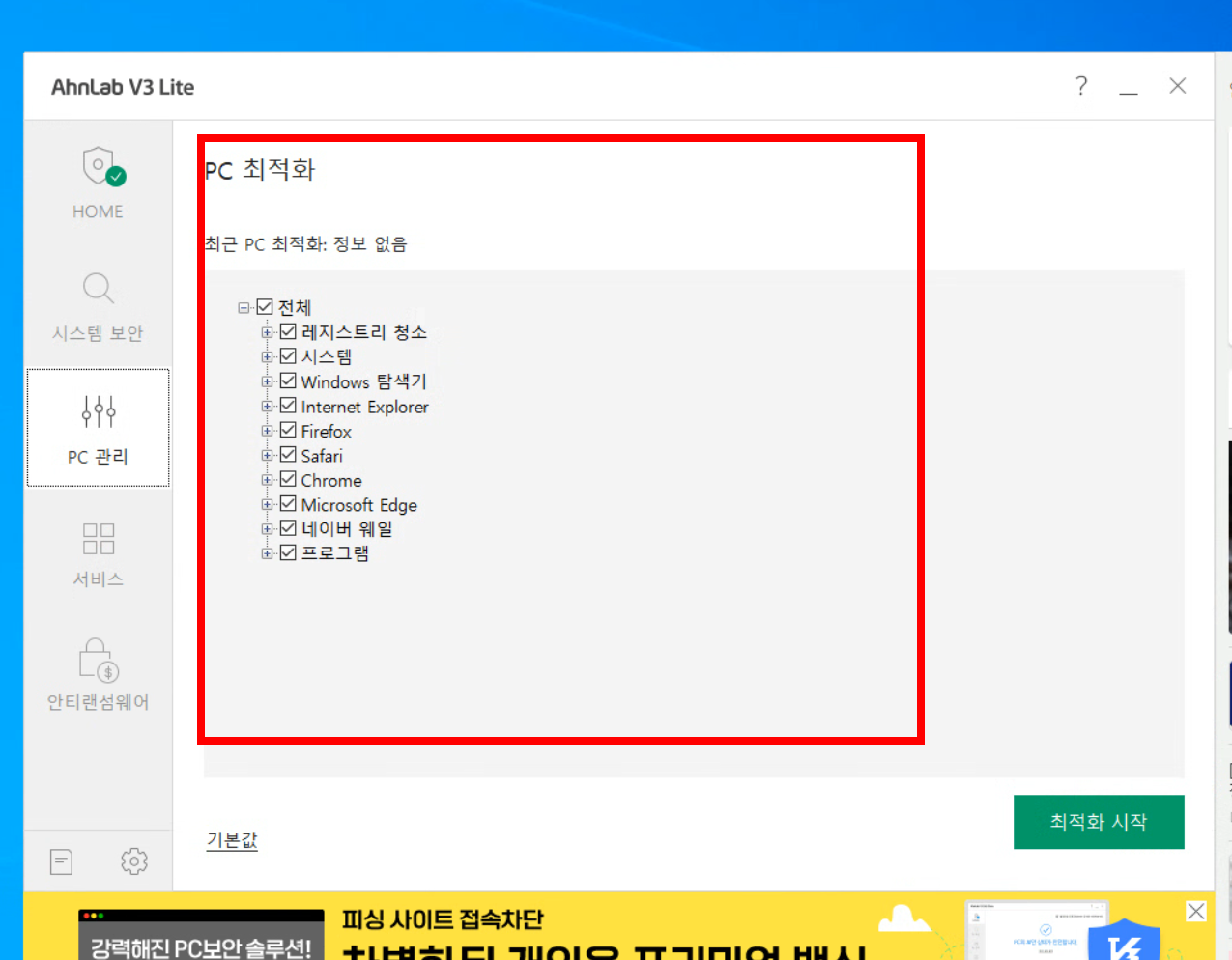Screen dimensions: 1232x960
Task: Expand the Internet Explorer node
Action: [x=267, y=407]
